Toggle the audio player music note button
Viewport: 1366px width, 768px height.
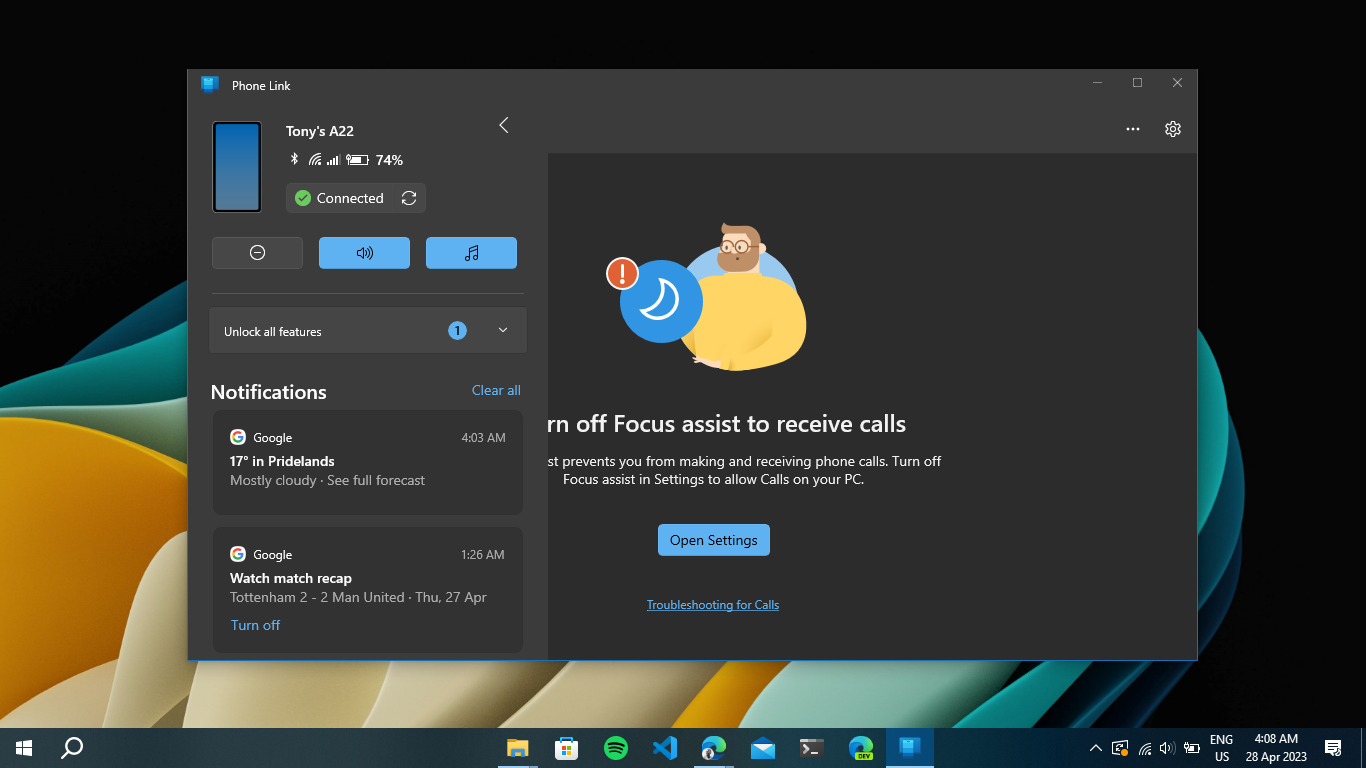point(471,253)
